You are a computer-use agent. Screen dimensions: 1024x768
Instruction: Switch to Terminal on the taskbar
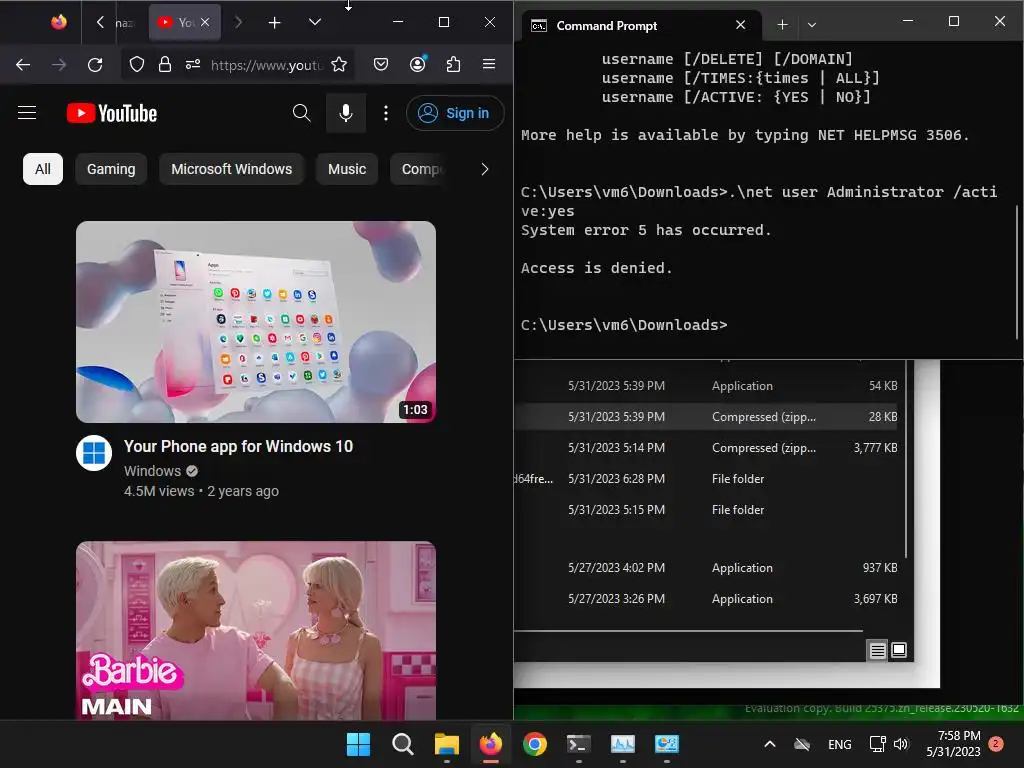pyautogui.click(x=579, y=744)
